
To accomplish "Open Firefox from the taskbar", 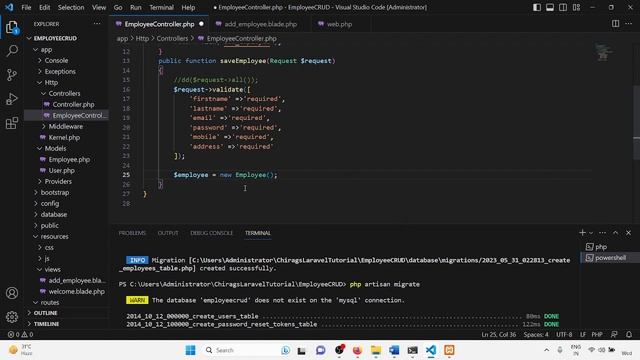I will 357,350.
